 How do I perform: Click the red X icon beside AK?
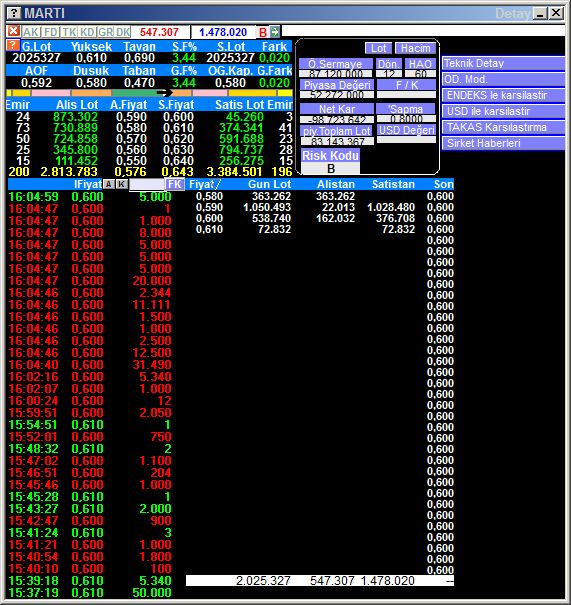pos(14,31)
